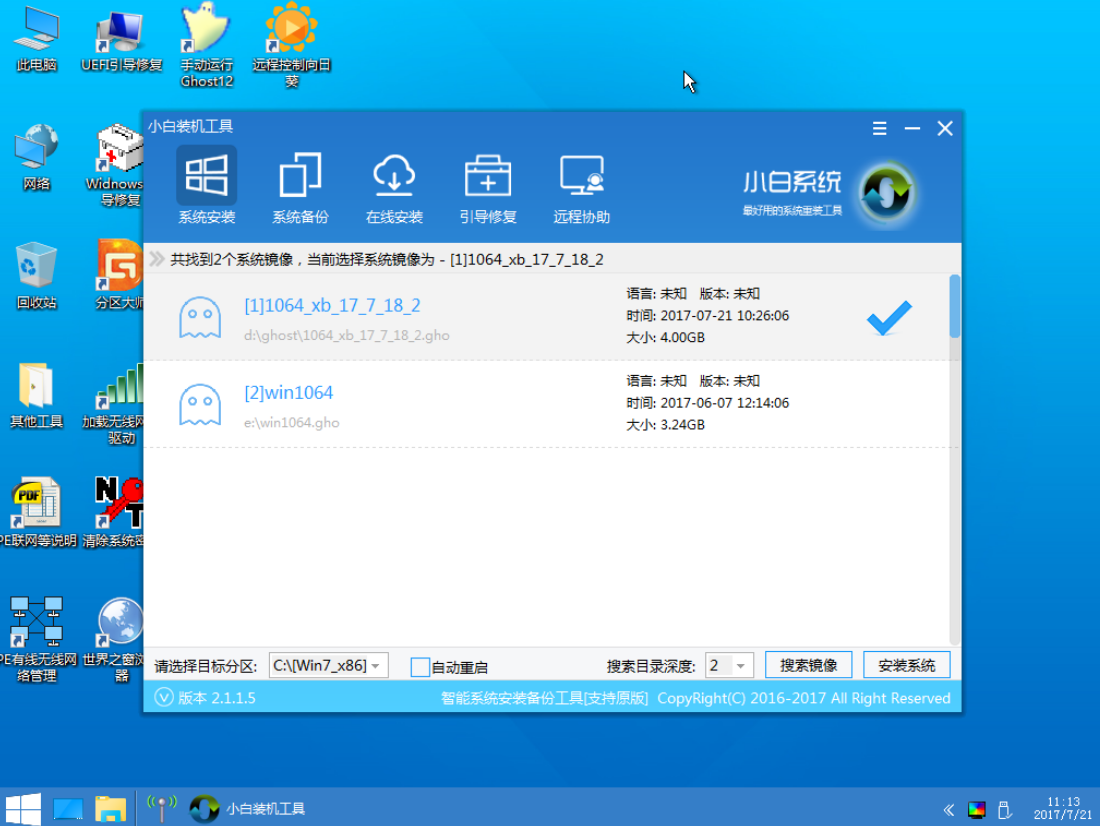The width and height of the screenshot is (1100, 826).
Task: Click path d:\ghost\1064_xb_17_7_18_2.gho
Action: point(347,335)
